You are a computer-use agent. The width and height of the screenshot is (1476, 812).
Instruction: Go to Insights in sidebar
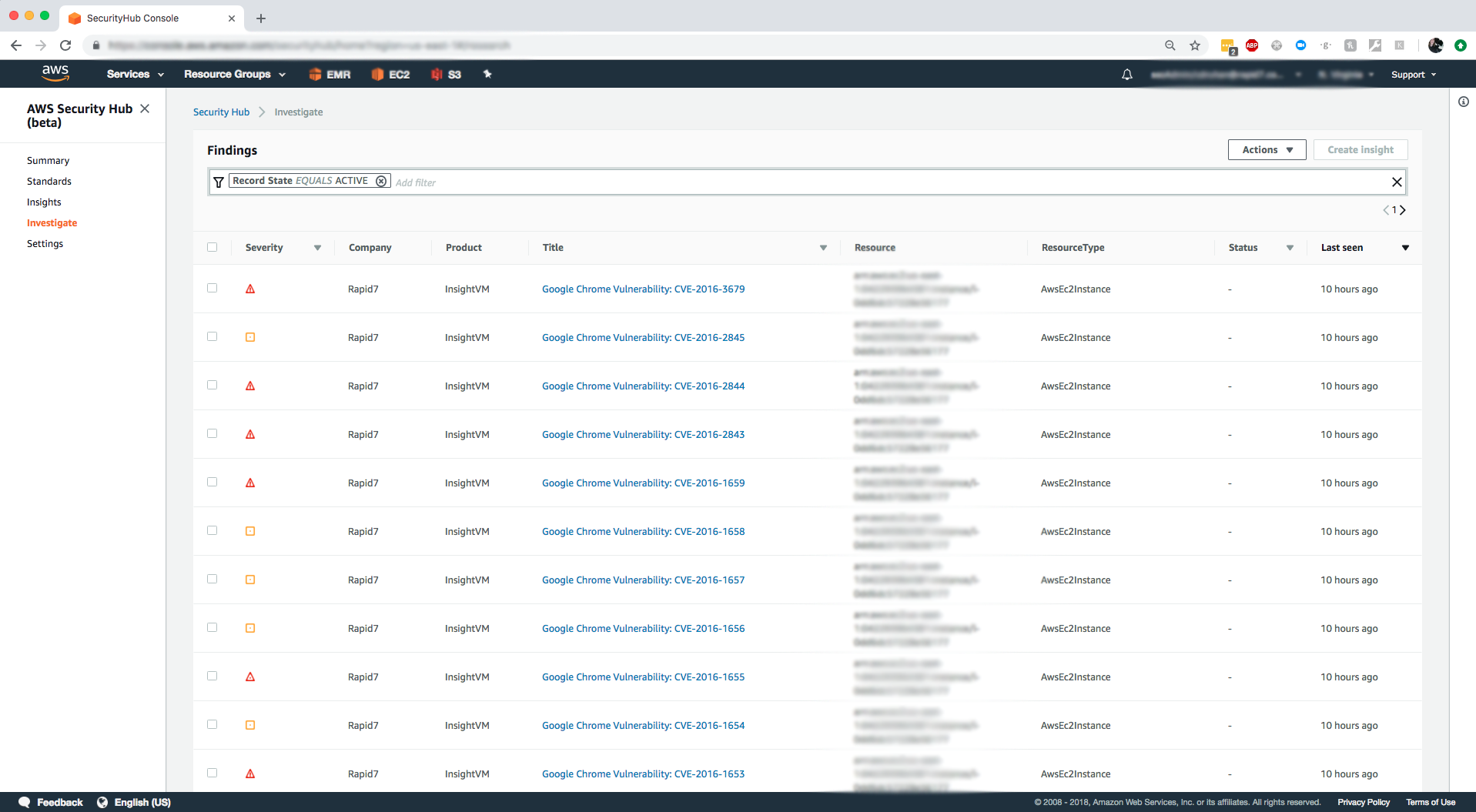(x=44, y=202)
